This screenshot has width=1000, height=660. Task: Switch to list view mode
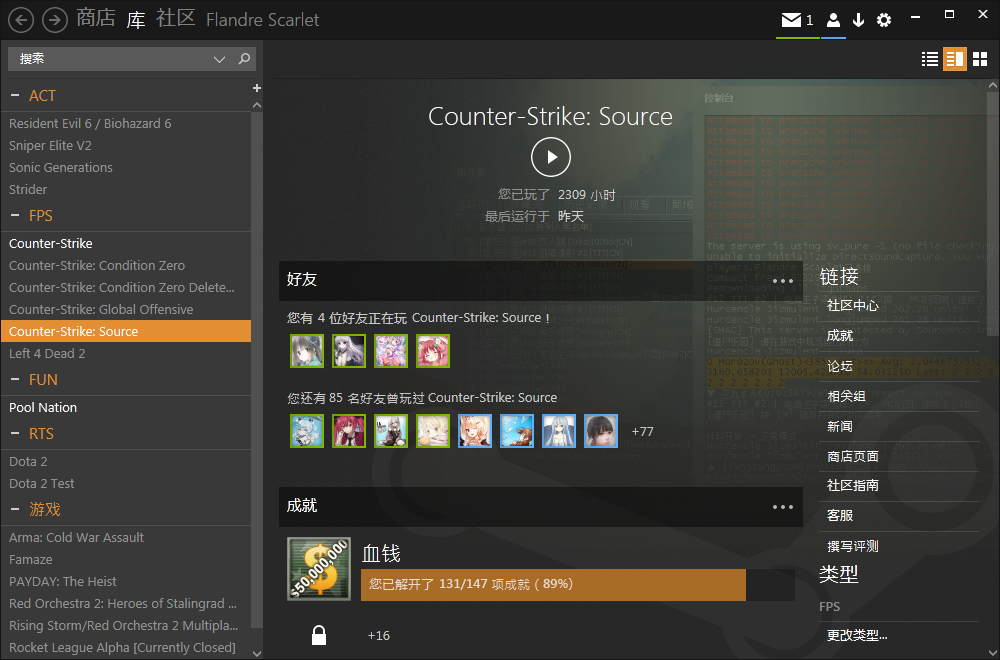930,59
